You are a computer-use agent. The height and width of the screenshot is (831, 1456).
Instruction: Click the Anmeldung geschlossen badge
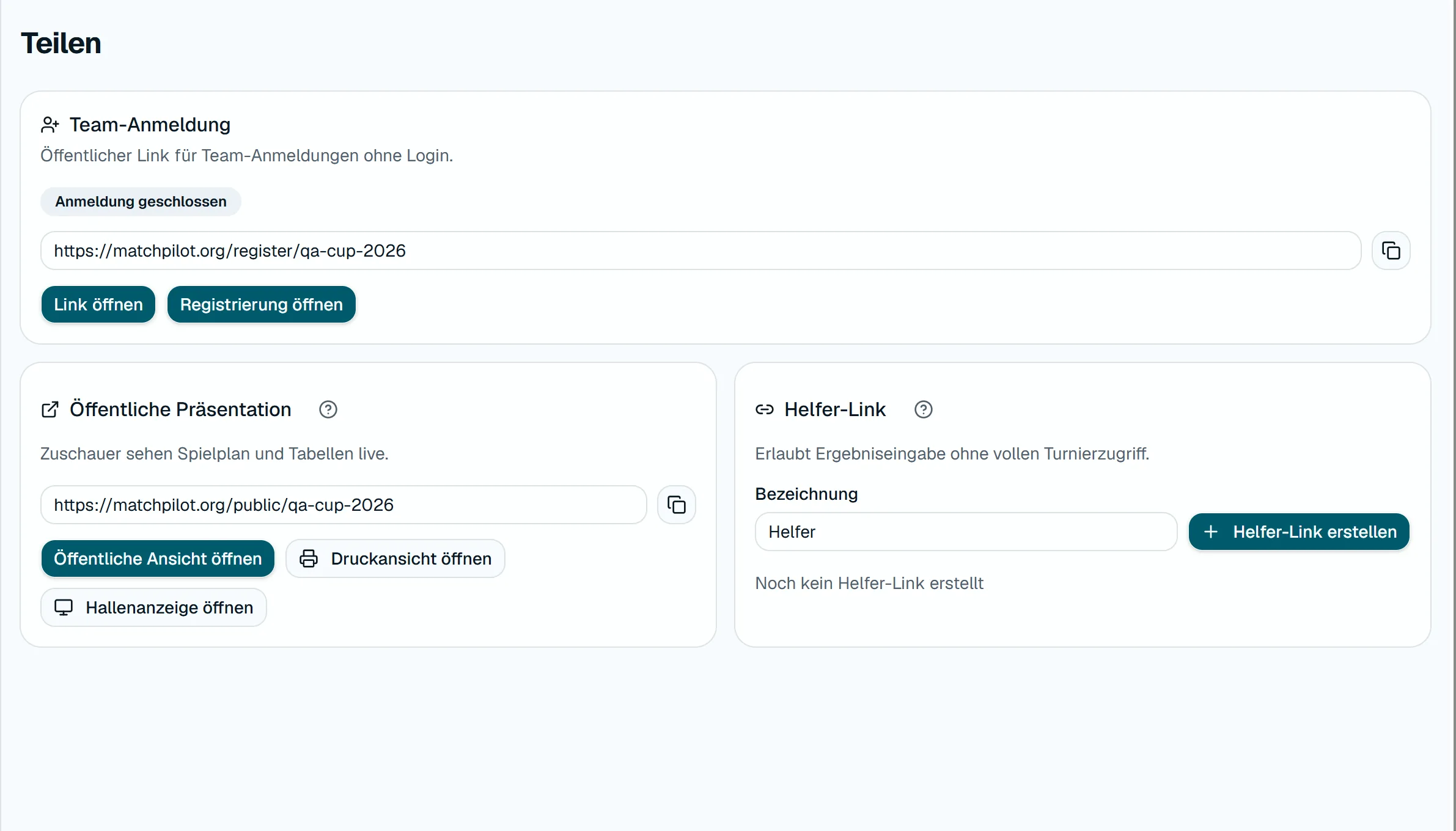pyautogui.click(x=141, y=202)
